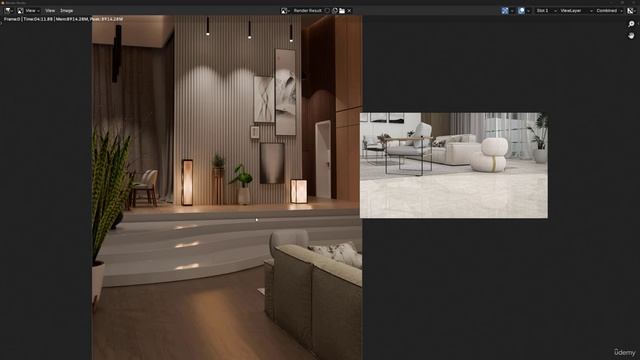The width and height of the screenshot is (640, 360).
Task: Open the display channels icon dropdown
Action: pyautogui.click(x=631, y=11)
